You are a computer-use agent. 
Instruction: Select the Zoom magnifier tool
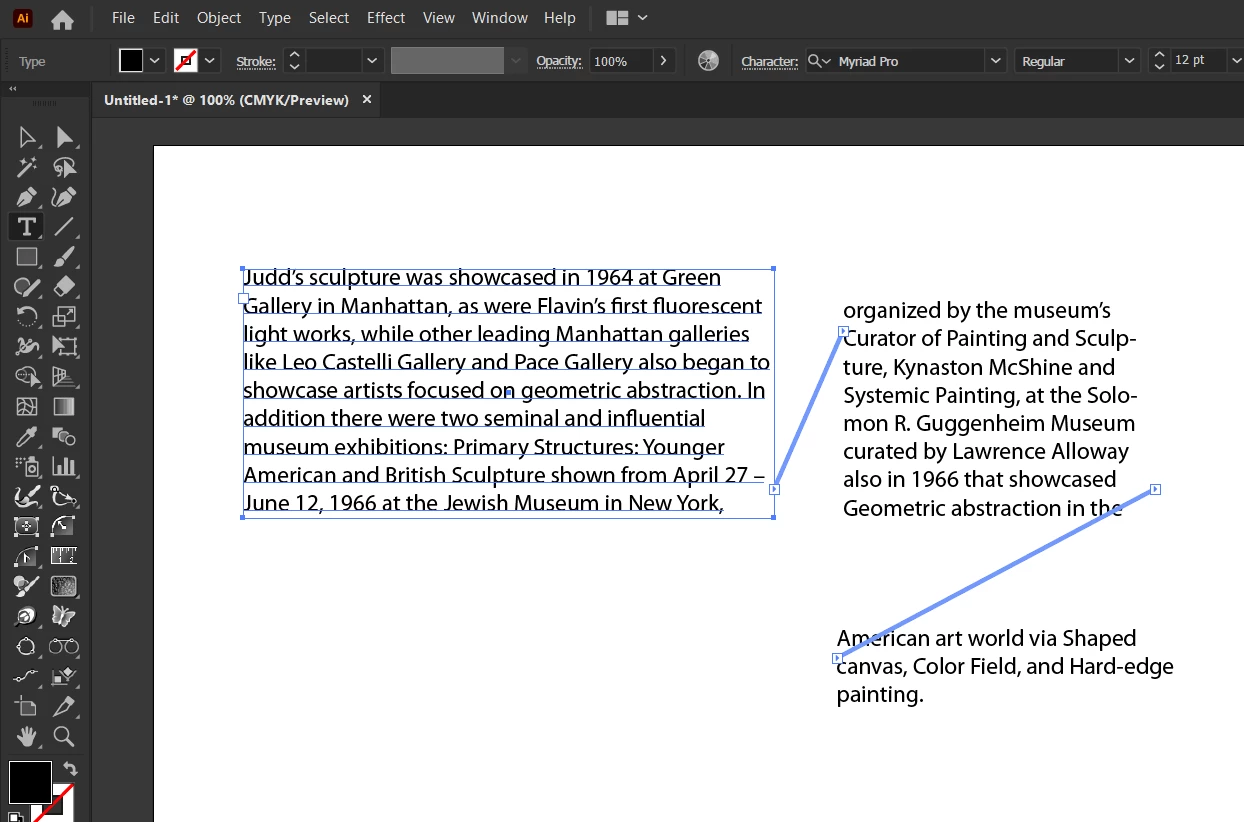tap(64, 737)
